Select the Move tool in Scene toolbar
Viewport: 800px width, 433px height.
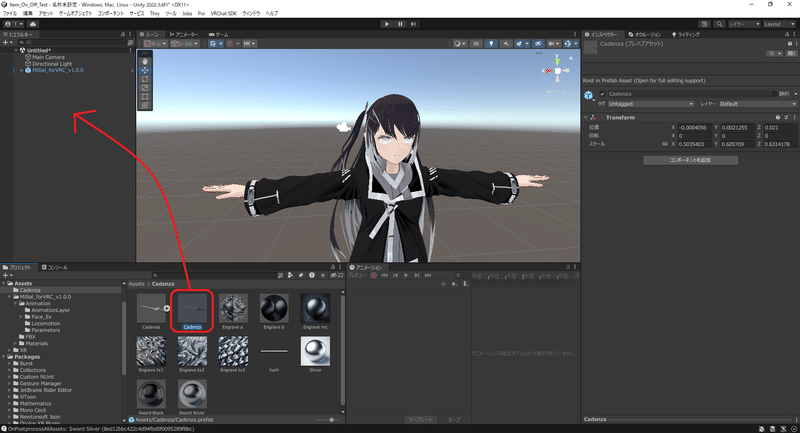click(x=145, y=70)
